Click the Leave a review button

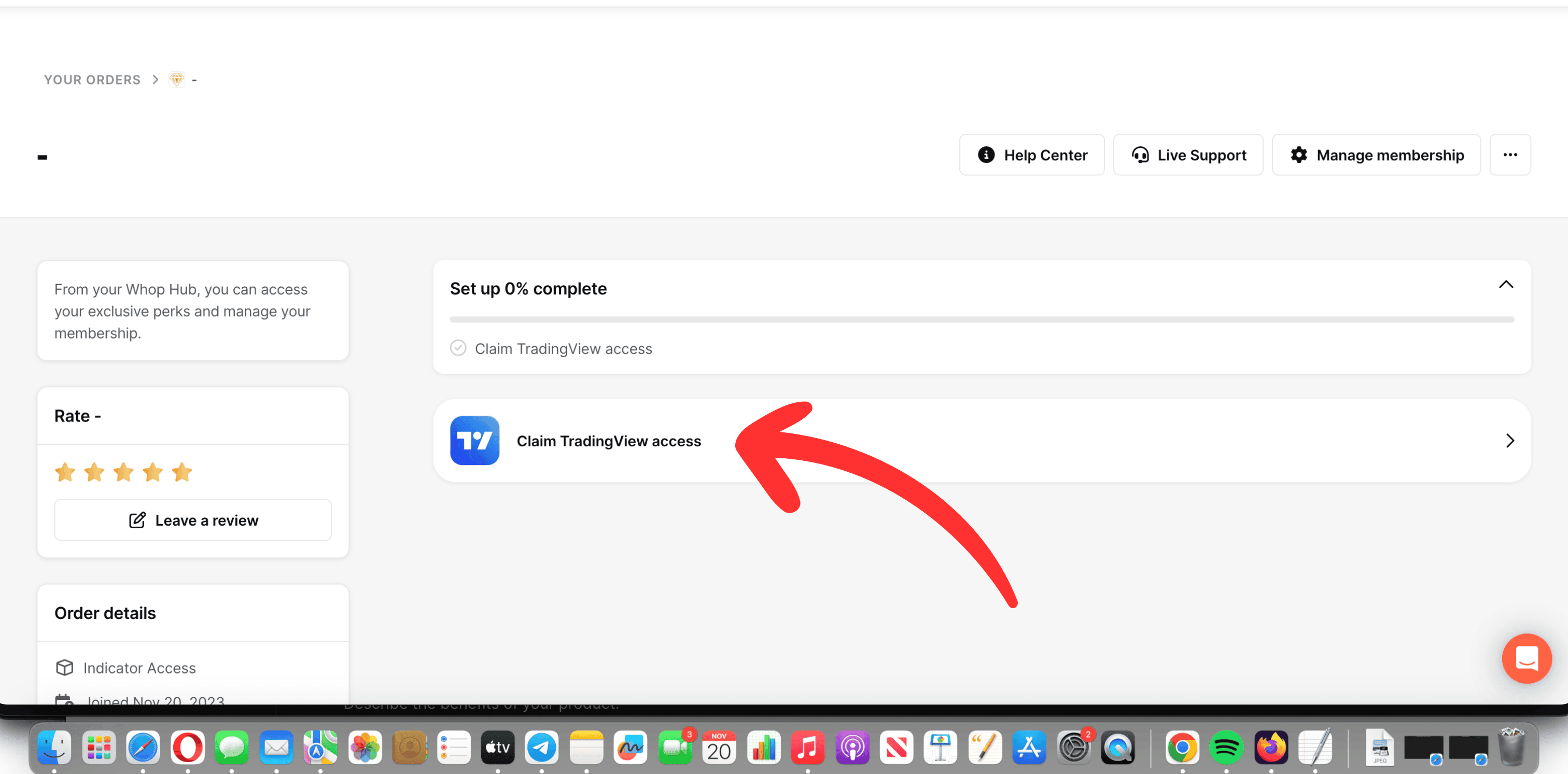[x=193, y=520]
